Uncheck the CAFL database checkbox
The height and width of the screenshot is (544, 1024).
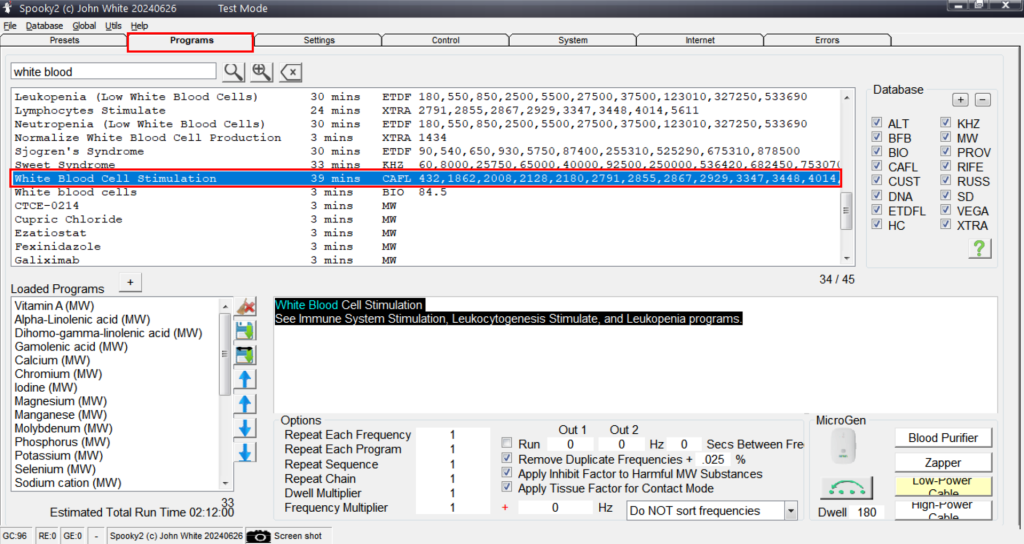(877, 167)
